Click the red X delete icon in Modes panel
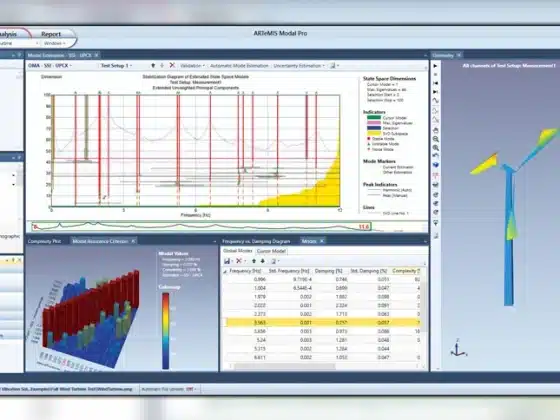This screenshot has width=560, height=420. (239, 261)
